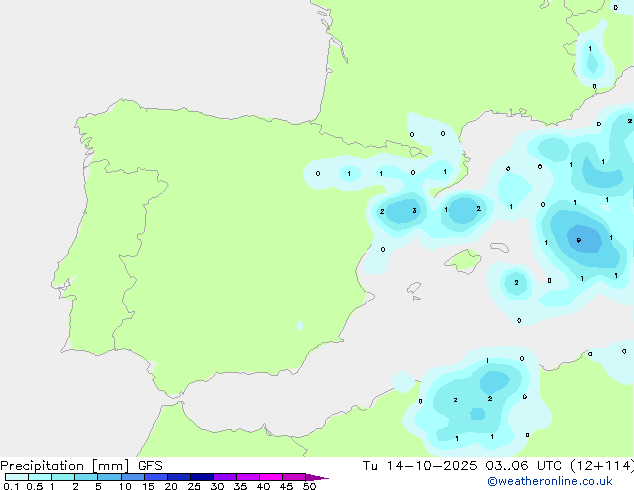634x490 pixels.
Task: Pick the legend swatch between 35 and 40
Action: 248,477
